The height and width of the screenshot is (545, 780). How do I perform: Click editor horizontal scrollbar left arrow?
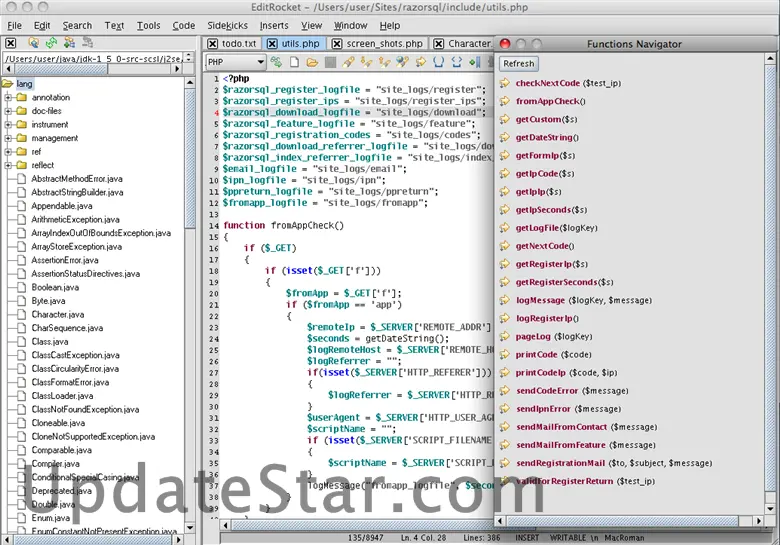point(226,525)
